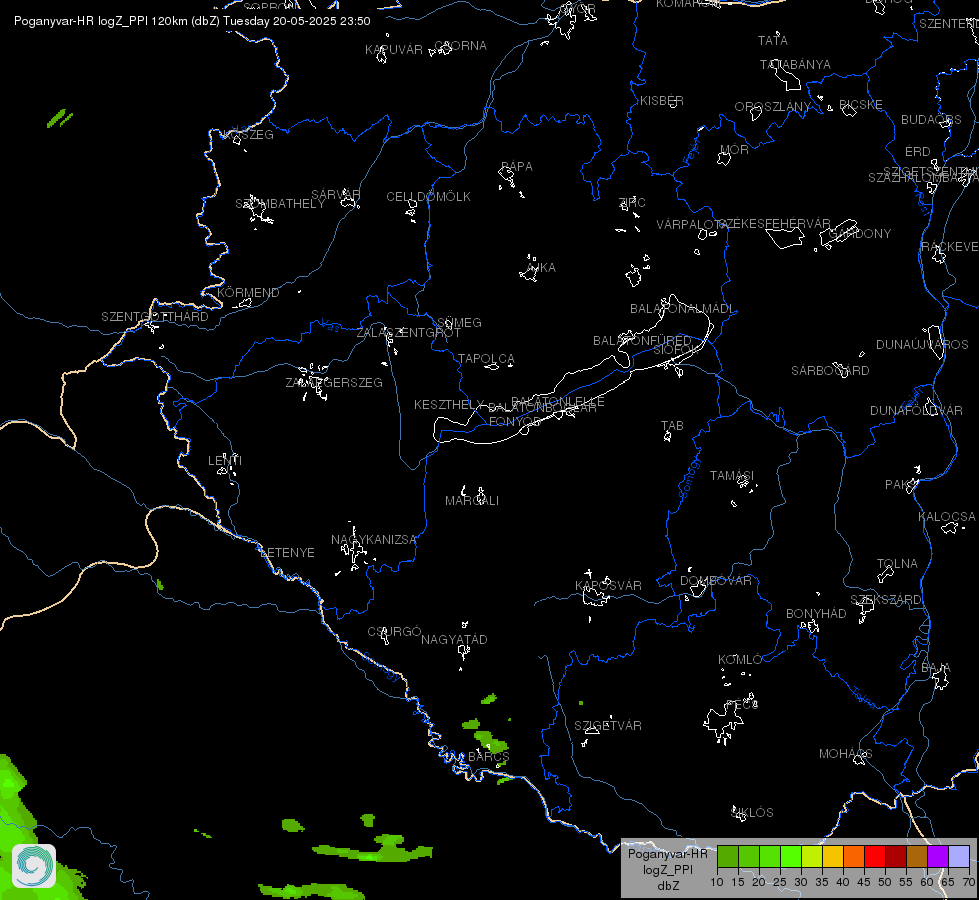Select the bright red 45-50 dBZ swatch
The height and width of the screenshot is (900, 979).
(875, 856)
